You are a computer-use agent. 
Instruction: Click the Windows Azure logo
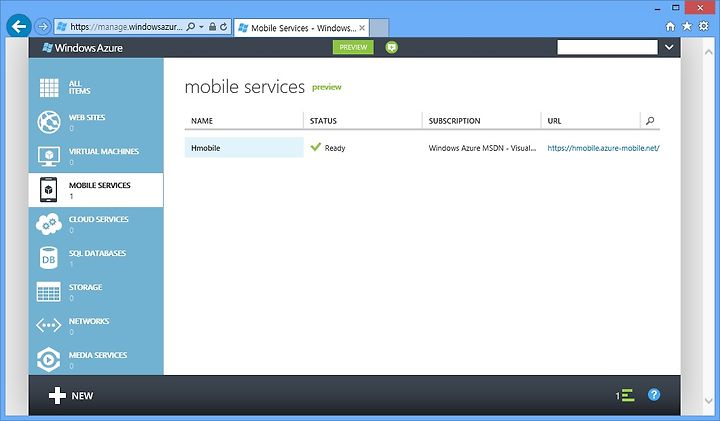click(x=83, y=48)
